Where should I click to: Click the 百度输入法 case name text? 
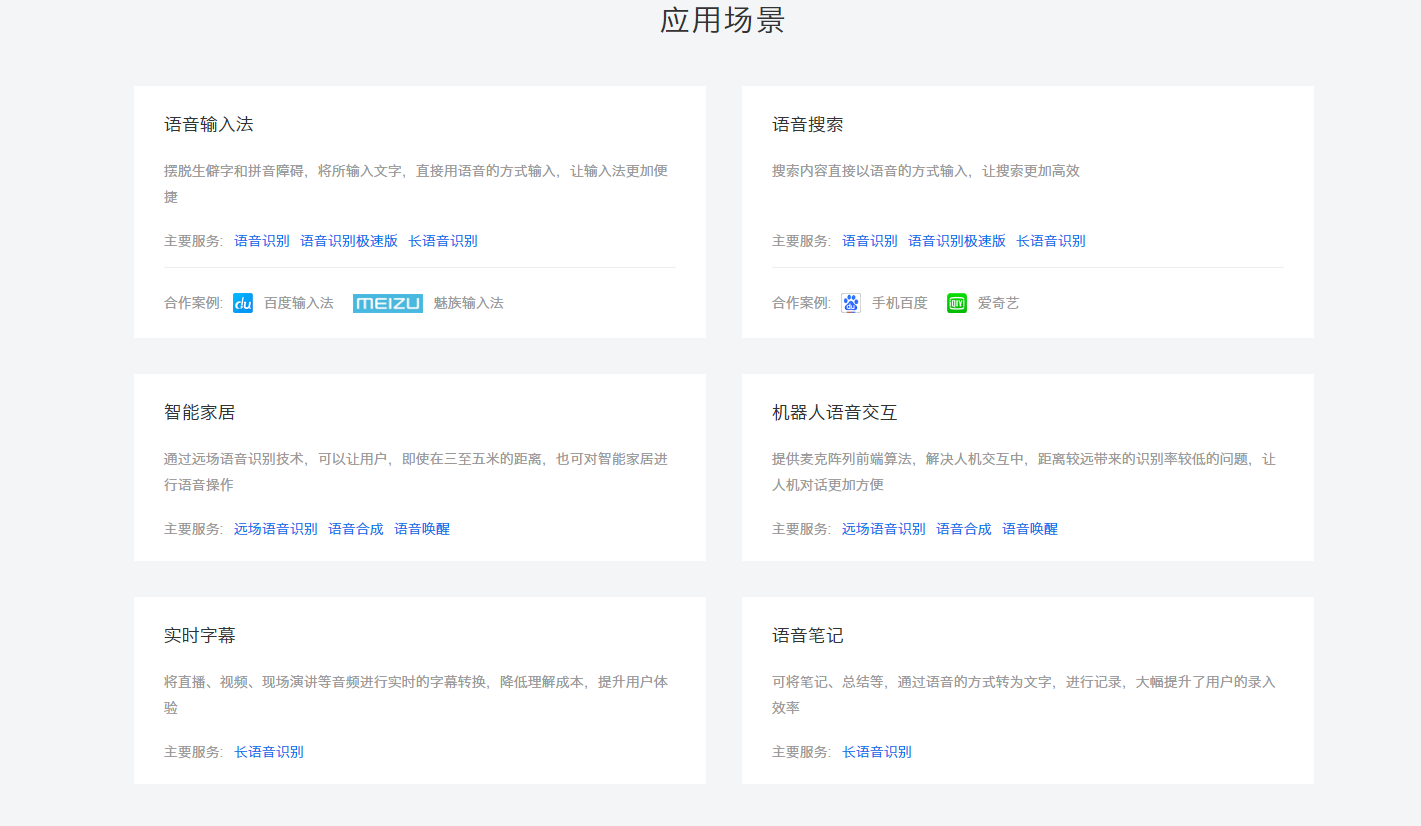click(x=299, y=303)
